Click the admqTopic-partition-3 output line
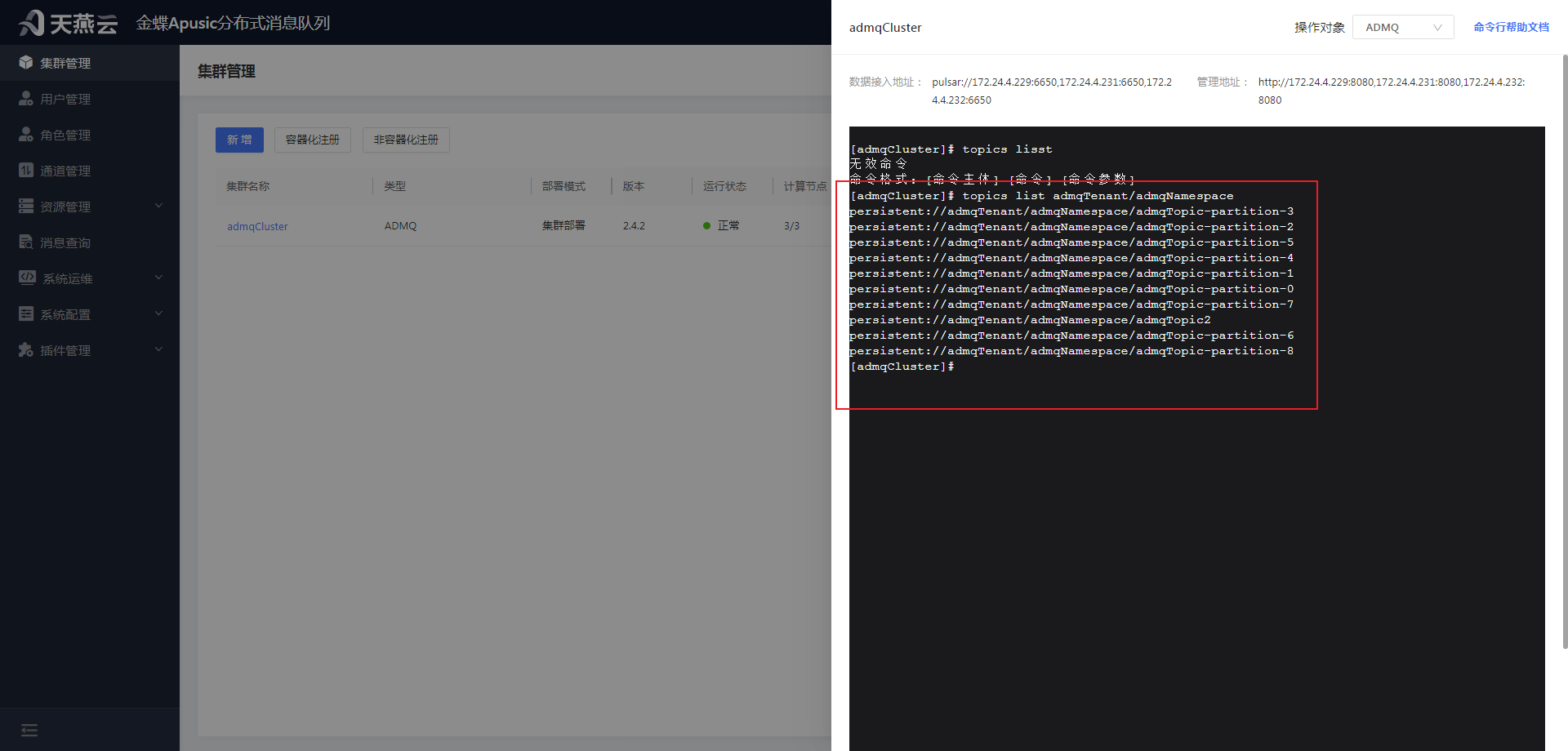Viewport: 1568px width, 751px height. tap(1071, 211)
